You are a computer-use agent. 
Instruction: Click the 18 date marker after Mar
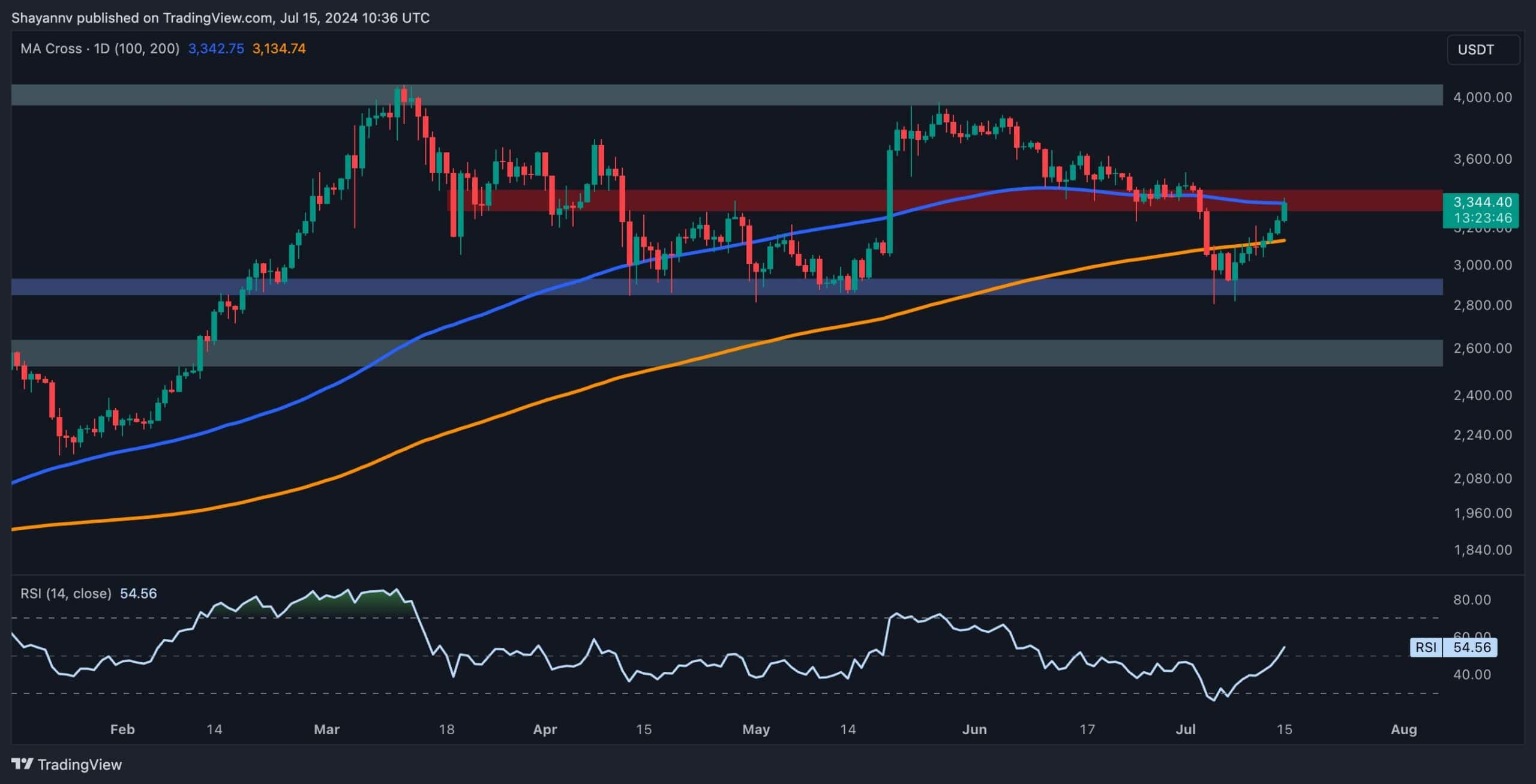click(x=446, y=729)
